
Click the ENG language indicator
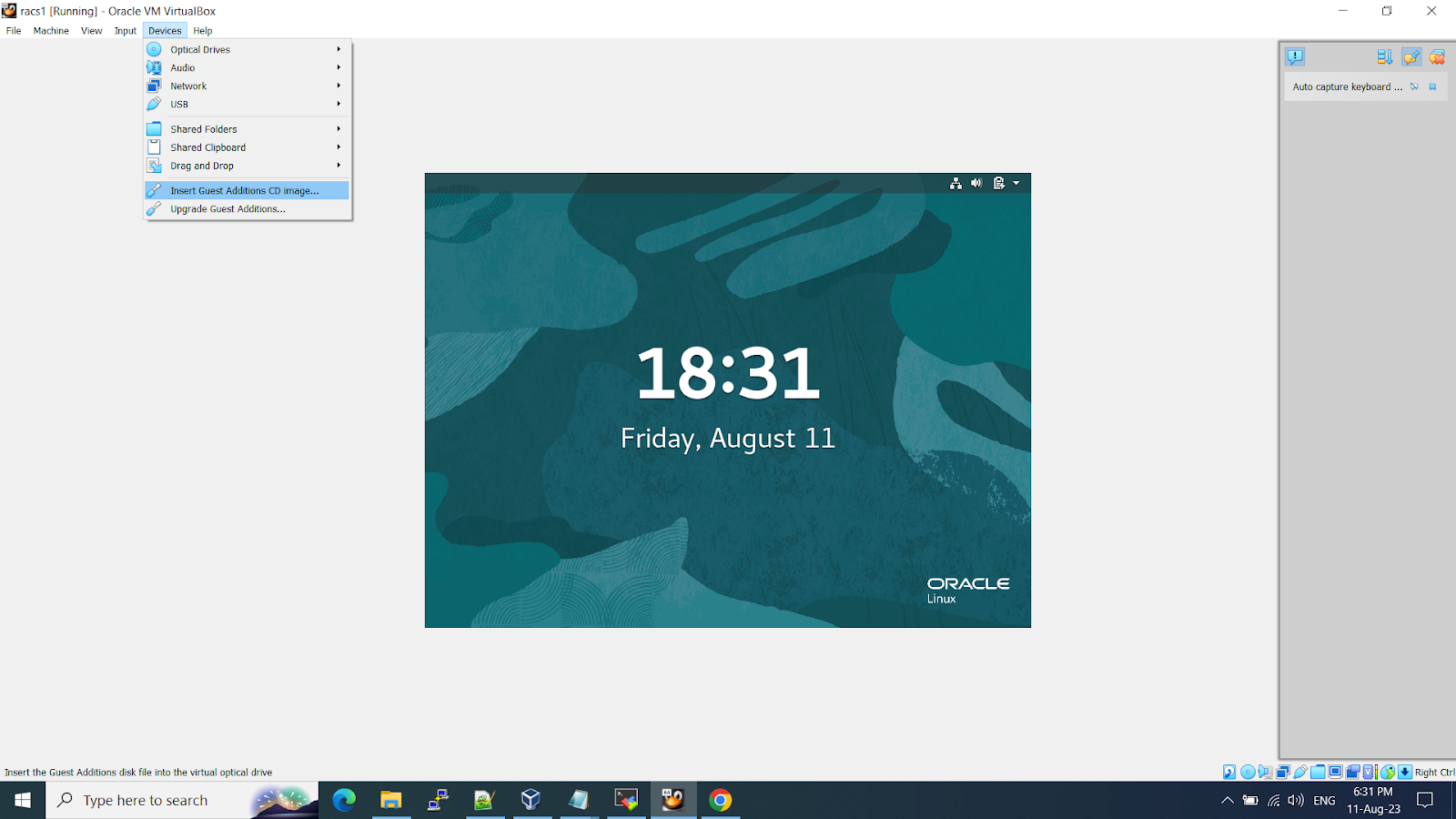(x=1325, y=800)
